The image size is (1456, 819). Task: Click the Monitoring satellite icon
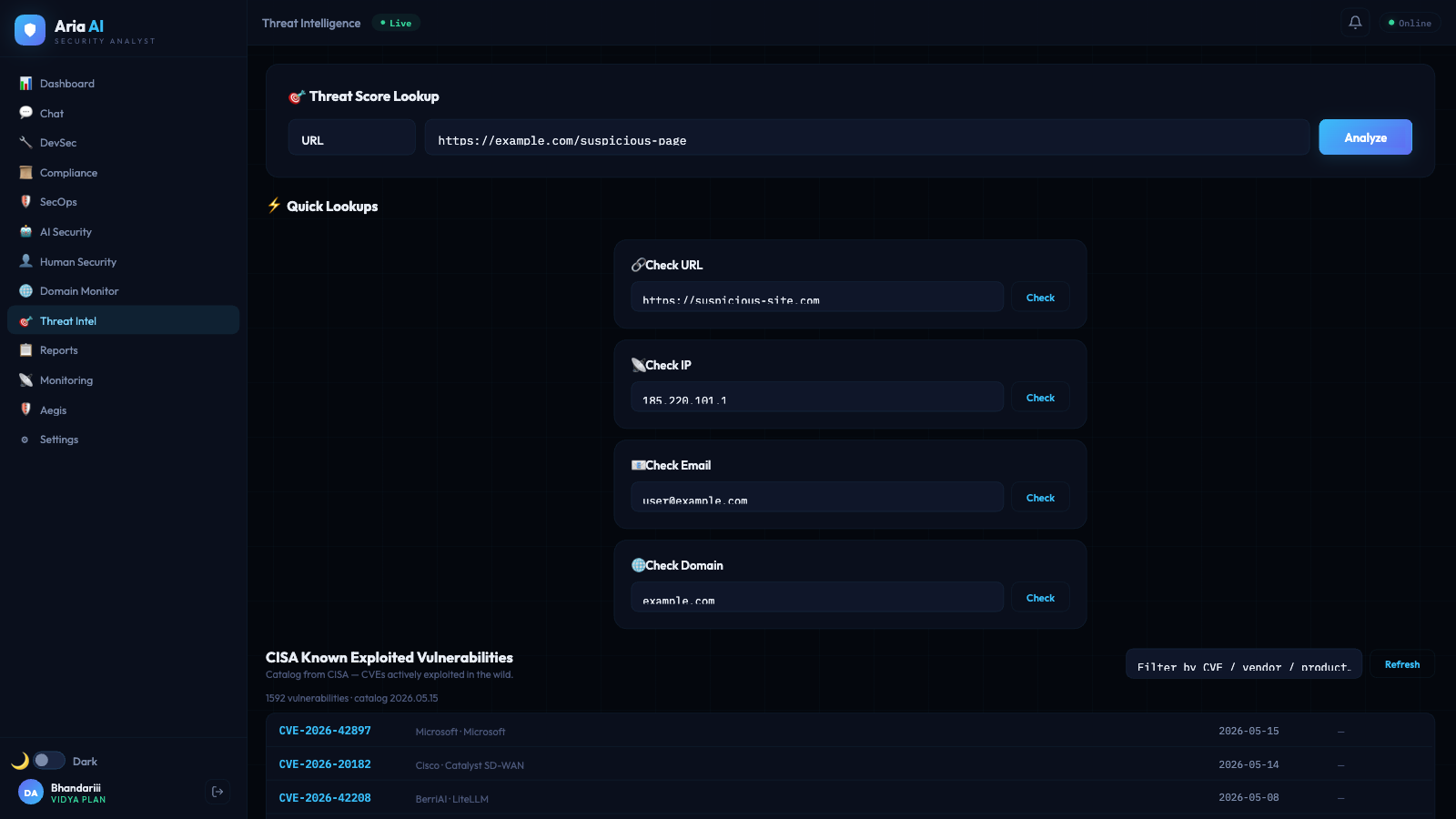point(25,380)
